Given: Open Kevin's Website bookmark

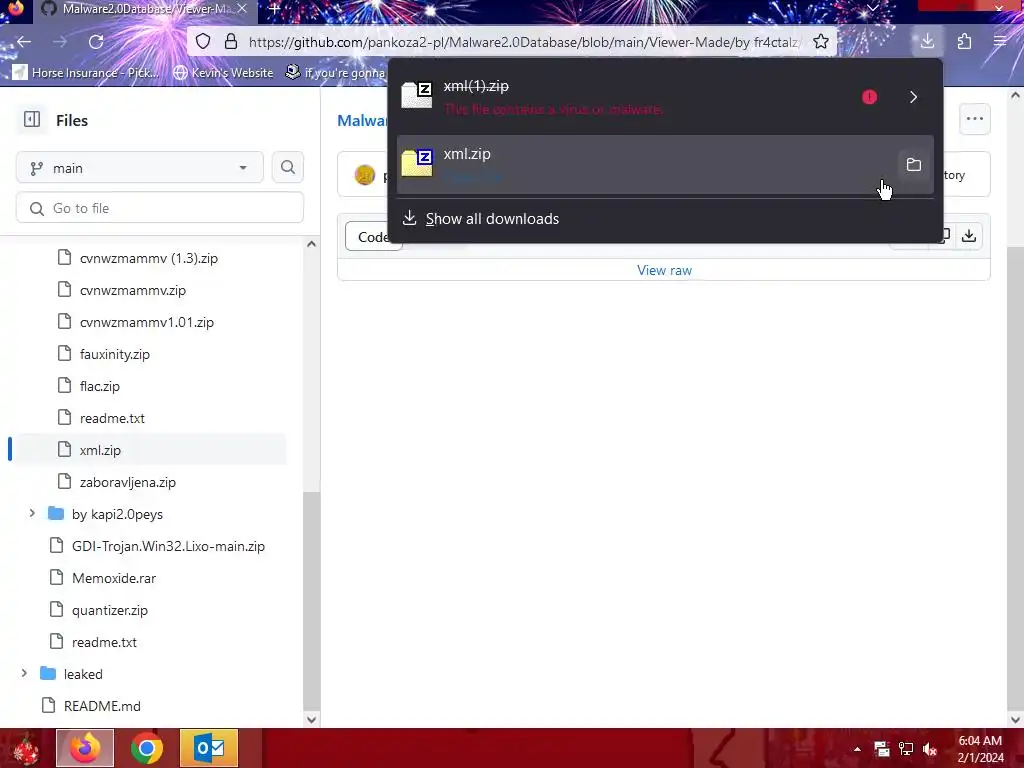Looking at the screenshot, I should pos(223,72).
